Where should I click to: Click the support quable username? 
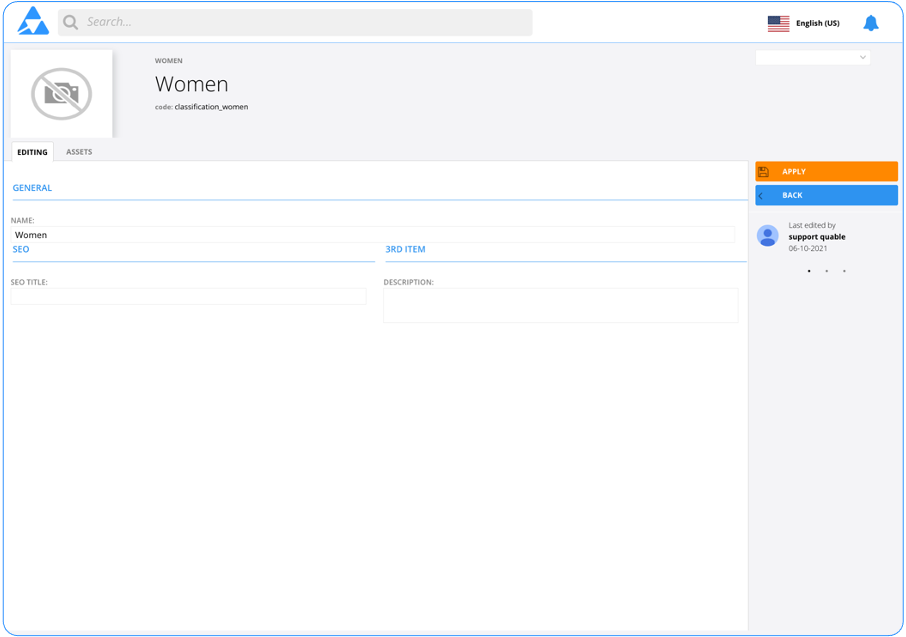point(816,237)
